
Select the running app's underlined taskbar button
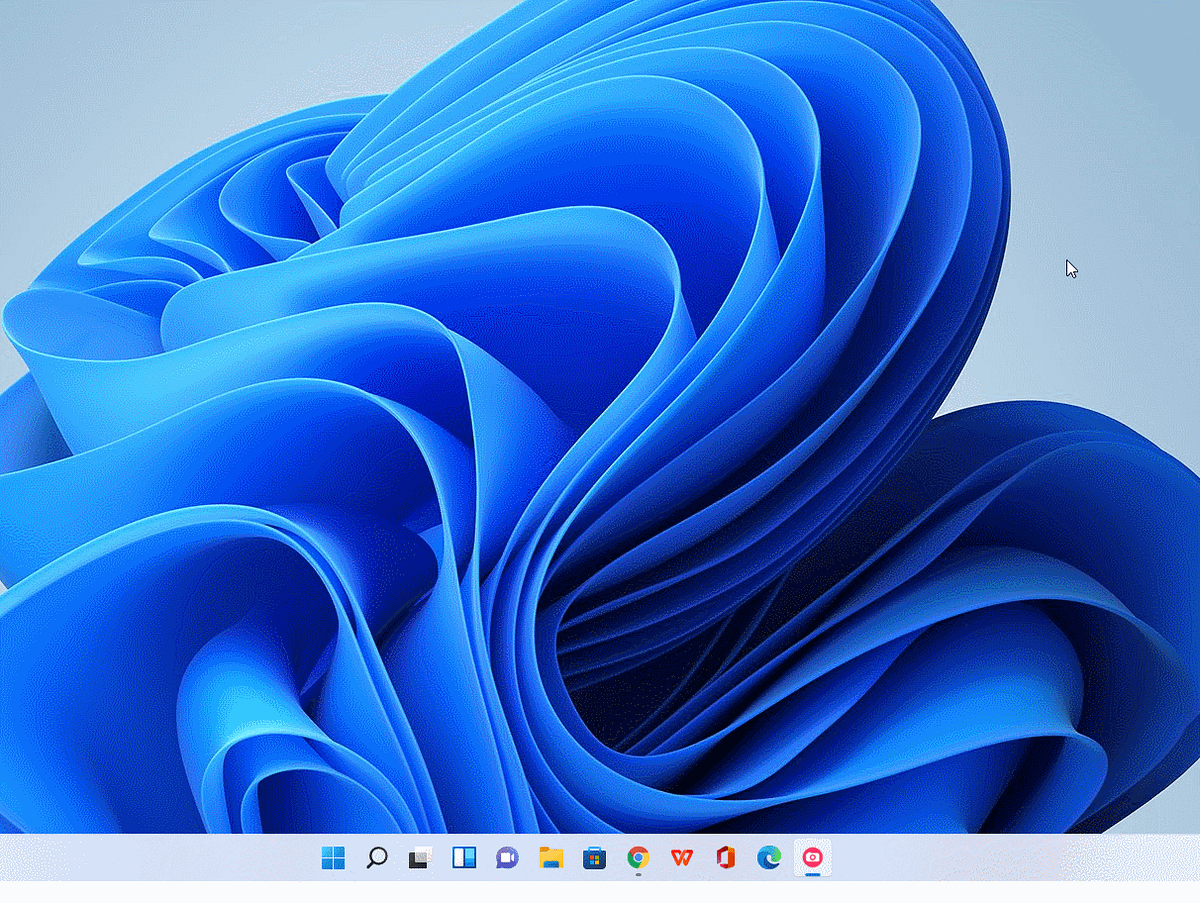pos(811,857)
